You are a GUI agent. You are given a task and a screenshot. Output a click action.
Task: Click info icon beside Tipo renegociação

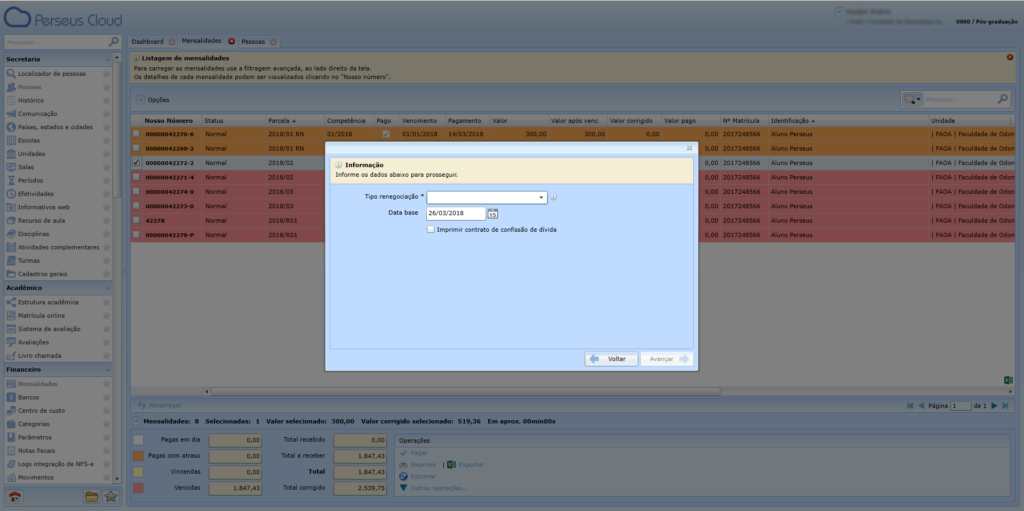(x=554, y=198)
